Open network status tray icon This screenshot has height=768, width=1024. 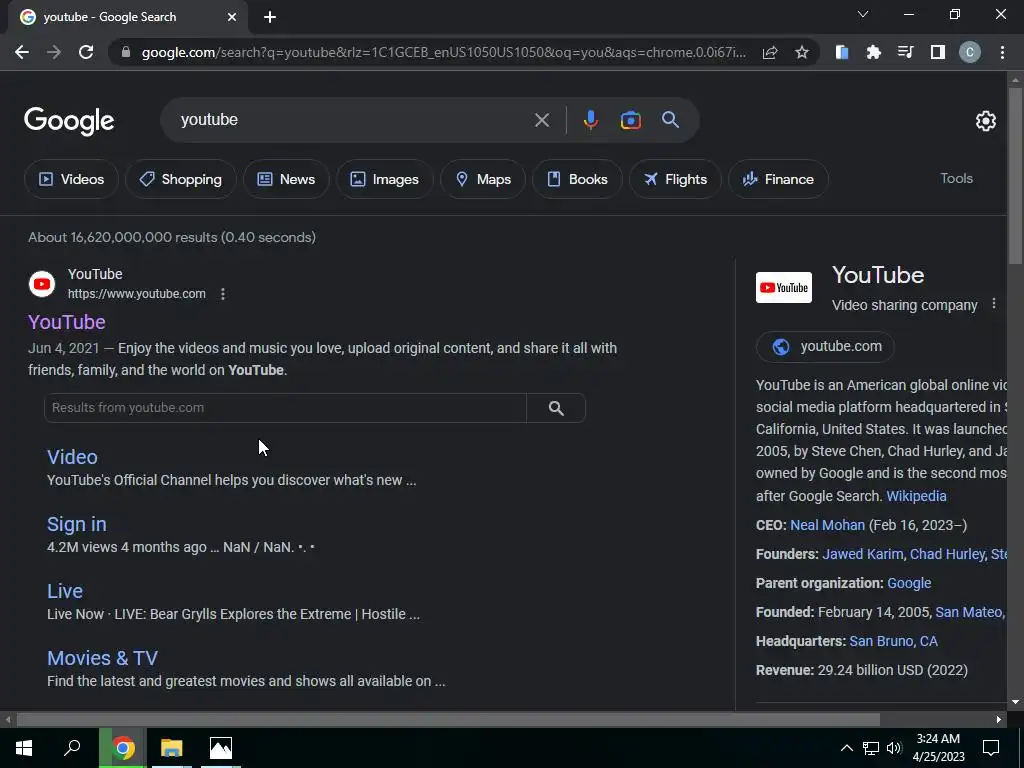click(871, 748)
